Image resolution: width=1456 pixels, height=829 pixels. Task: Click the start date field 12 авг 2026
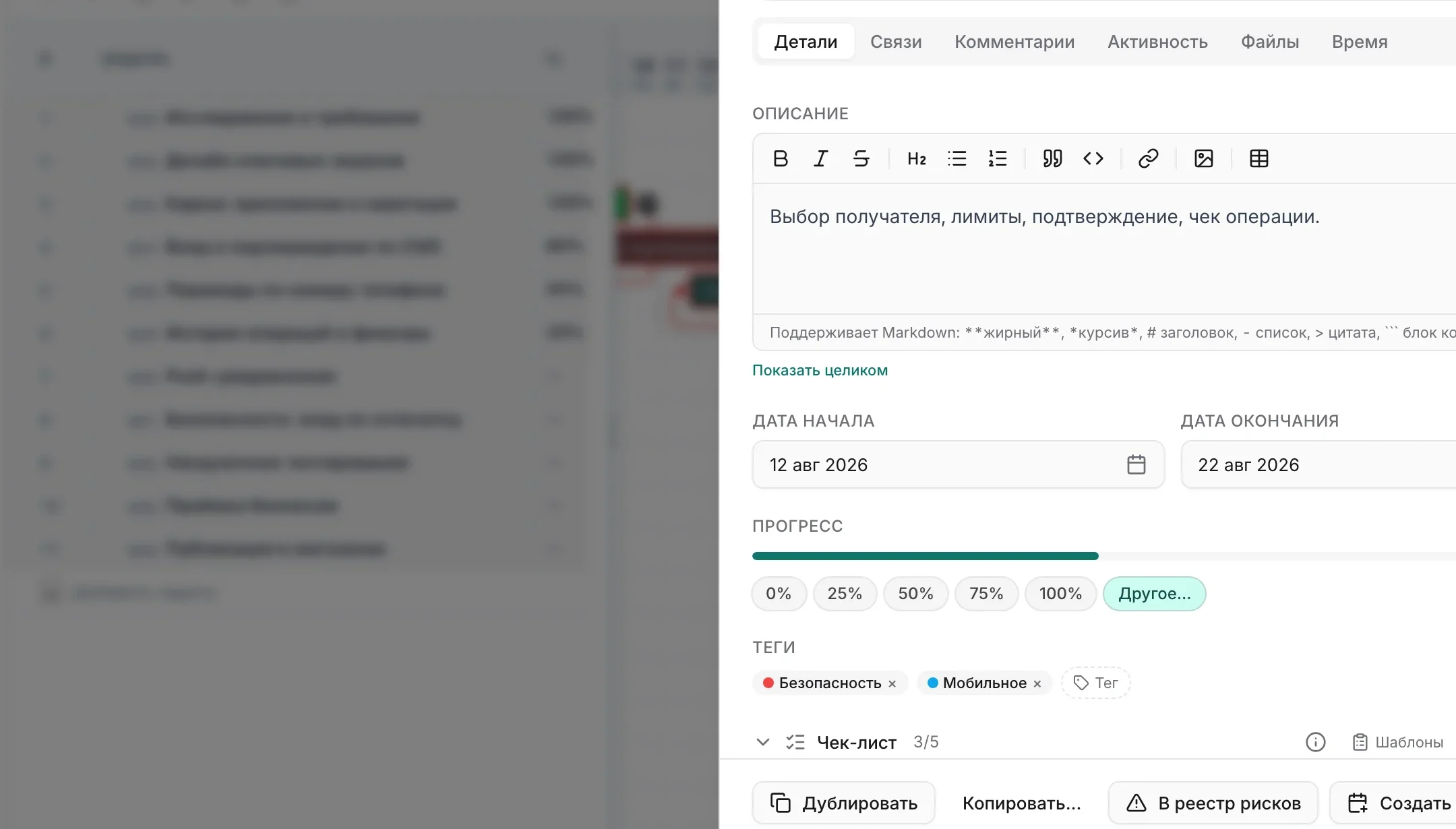958,464
